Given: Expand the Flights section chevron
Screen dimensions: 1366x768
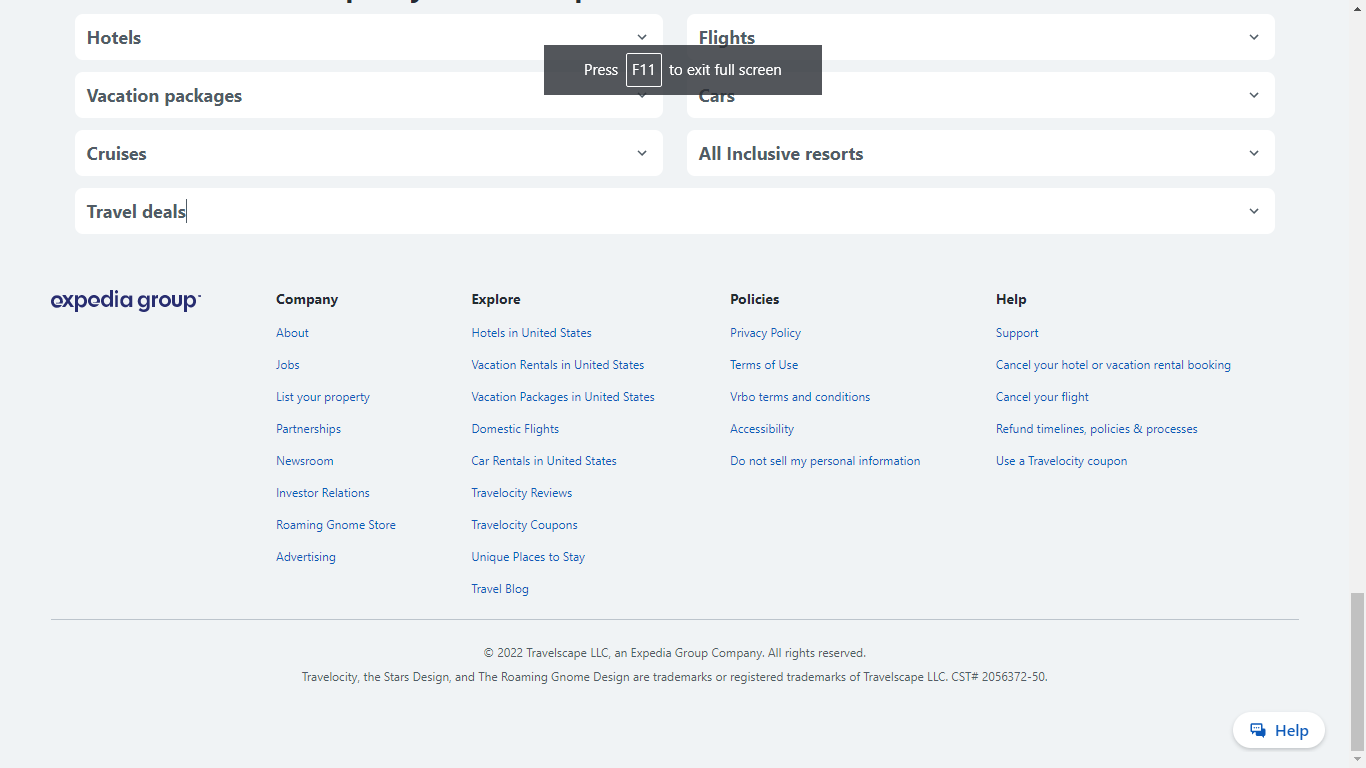Looking at the screenshot, I should [1254, 37].
